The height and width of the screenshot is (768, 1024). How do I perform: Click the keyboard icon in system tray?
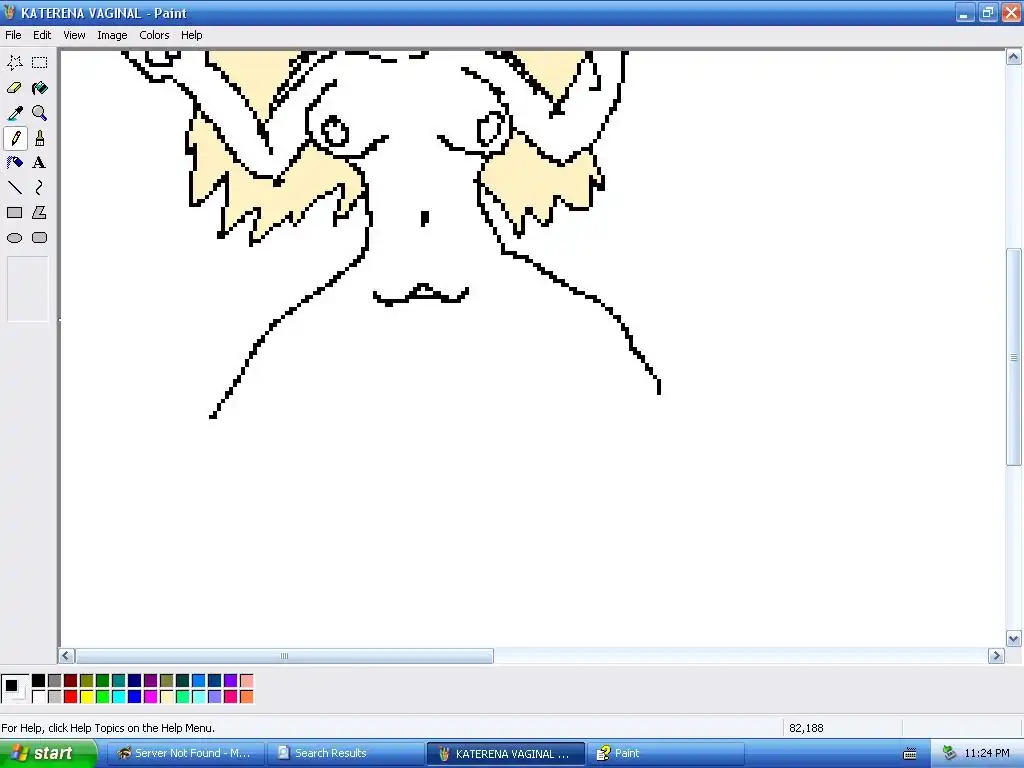pyautogui.click(x=910, y=754)
